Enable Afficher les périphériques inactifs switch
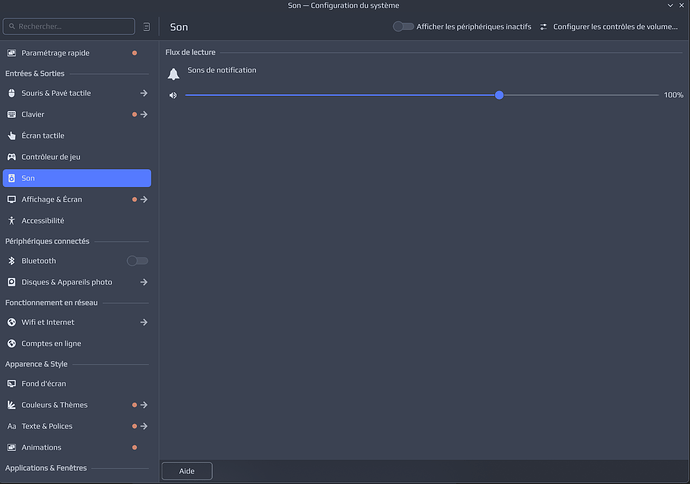 (403, 26)
